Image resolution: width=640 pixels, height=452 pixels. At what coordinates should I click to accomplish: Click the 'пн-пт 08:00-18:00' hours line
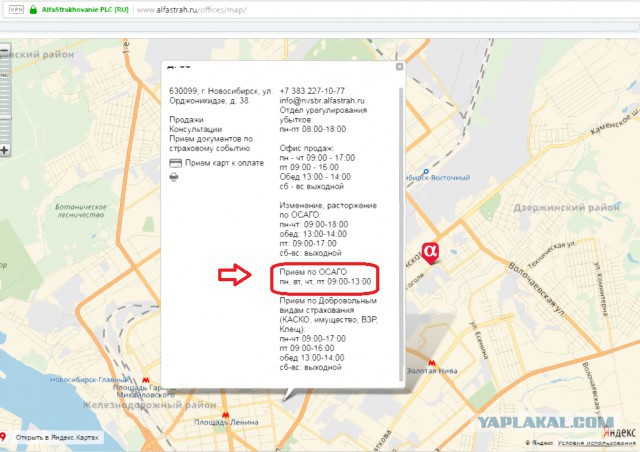point(313,129)
